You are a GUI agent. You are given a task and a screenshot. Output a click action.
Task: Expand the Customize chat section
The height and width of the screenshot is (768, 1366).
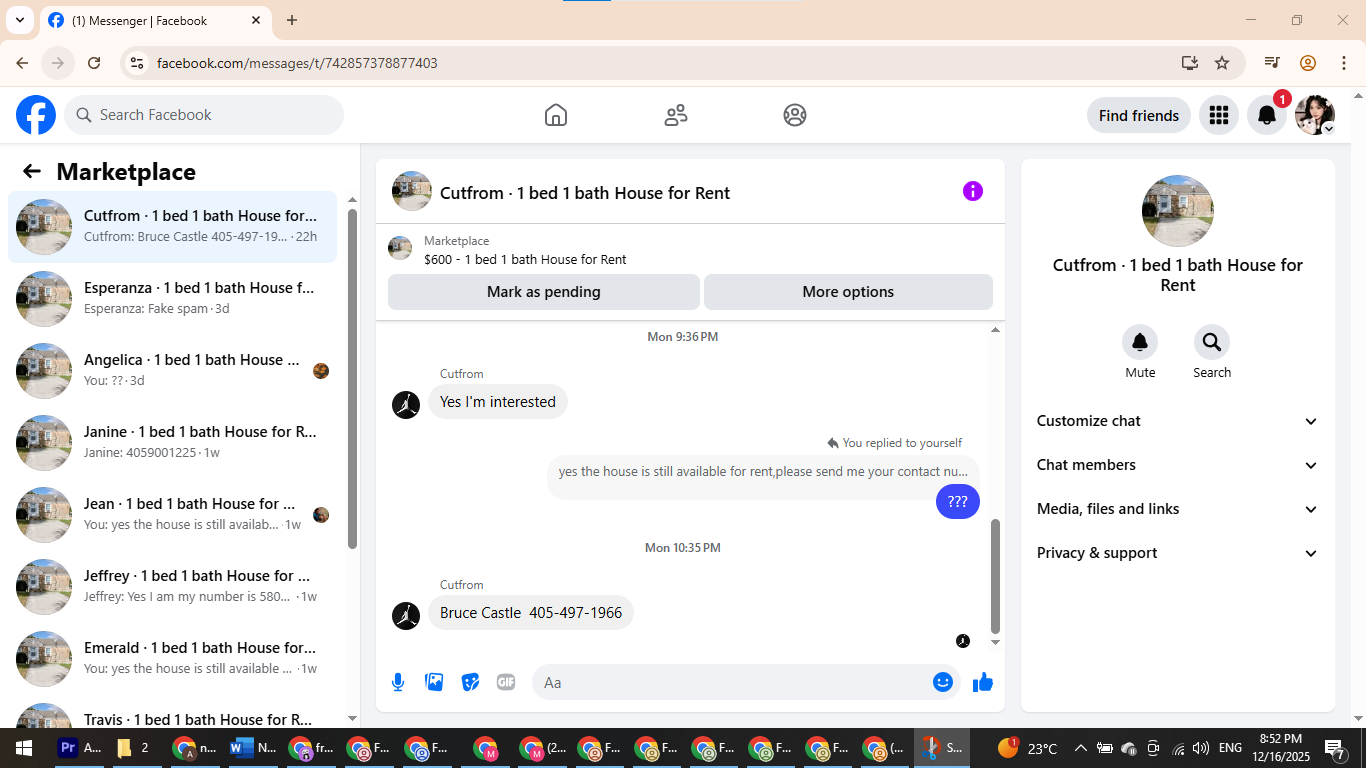1178,421
